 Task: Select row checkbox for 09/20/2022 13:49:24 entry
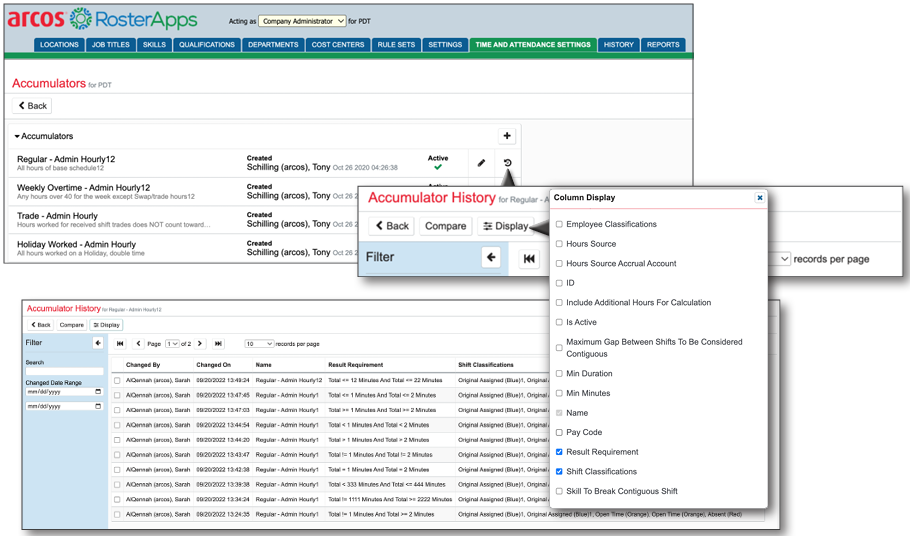tap(117, 381)
